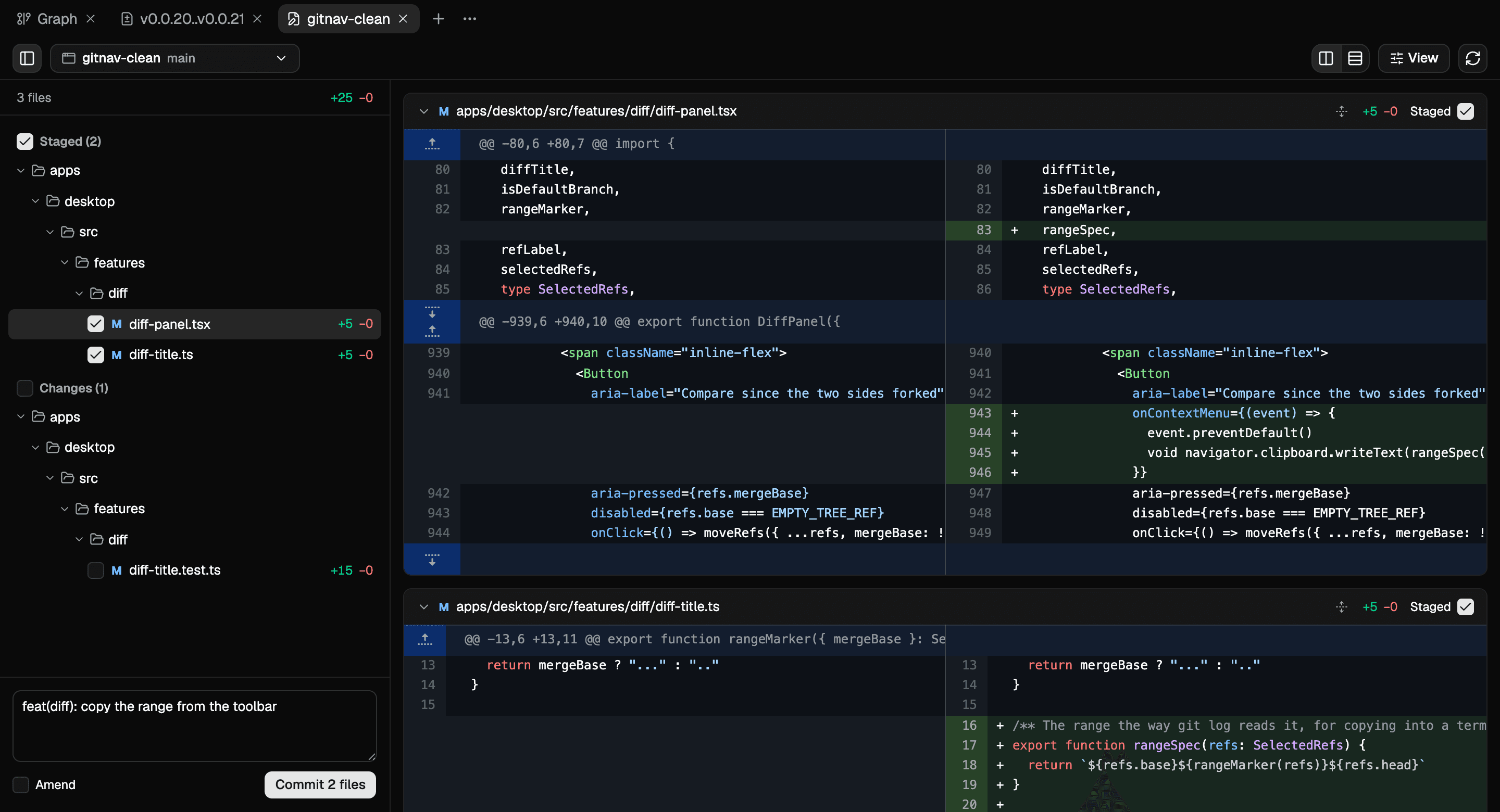This screenshot has height=812, width=1500.
Task: Toggle the sidebar panel icon
Action: pos(27,58)
